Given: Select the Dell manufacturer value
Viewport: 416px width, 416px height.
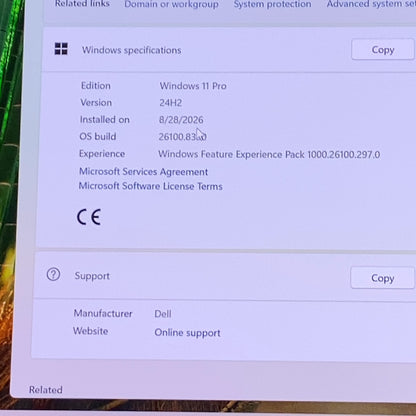Looking at the screenshot, I should tap(163, 314).
